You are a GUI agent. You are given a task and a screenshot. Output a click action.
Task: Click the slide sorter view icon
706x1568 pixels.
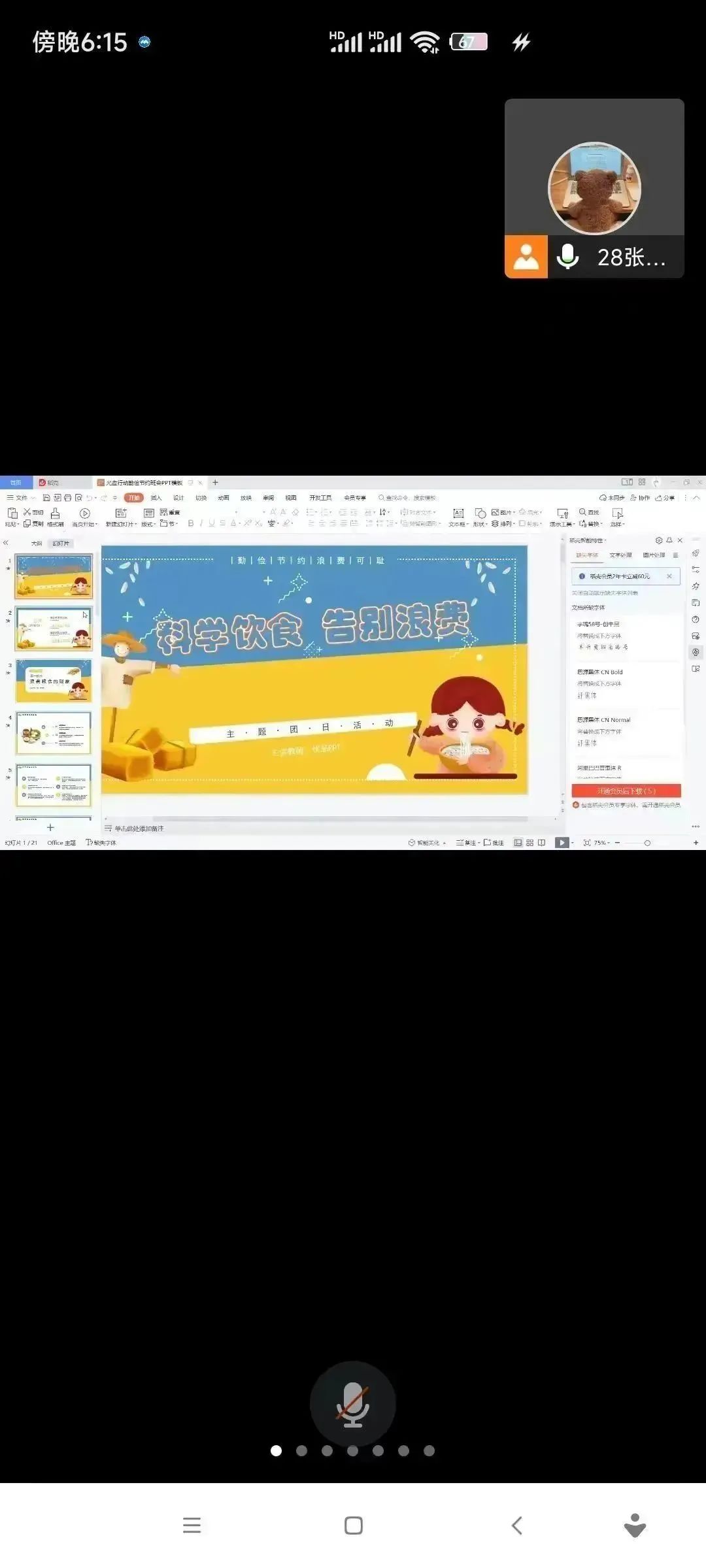click(x=529, y=843)
